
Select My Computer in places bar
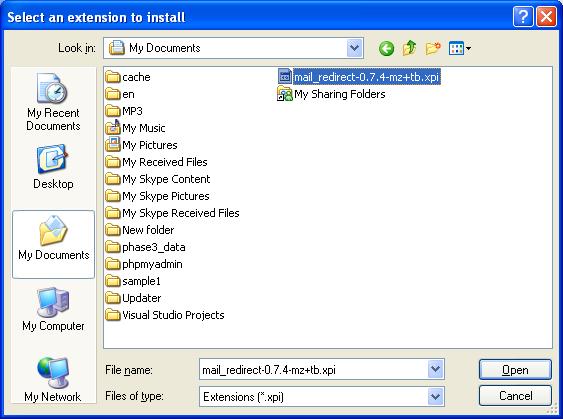(53, 309)
